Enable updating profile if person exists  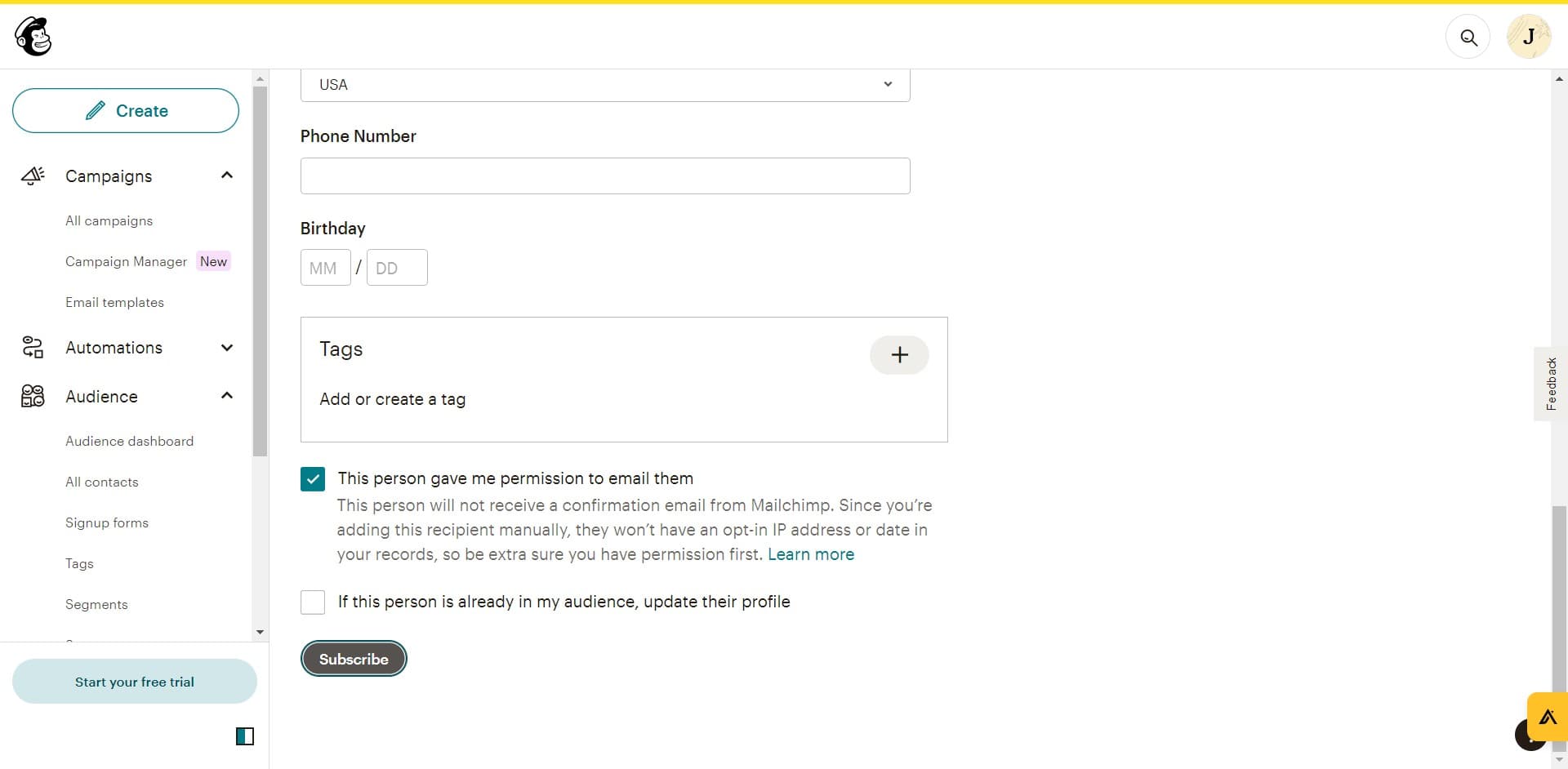click(x=312, y=602)
